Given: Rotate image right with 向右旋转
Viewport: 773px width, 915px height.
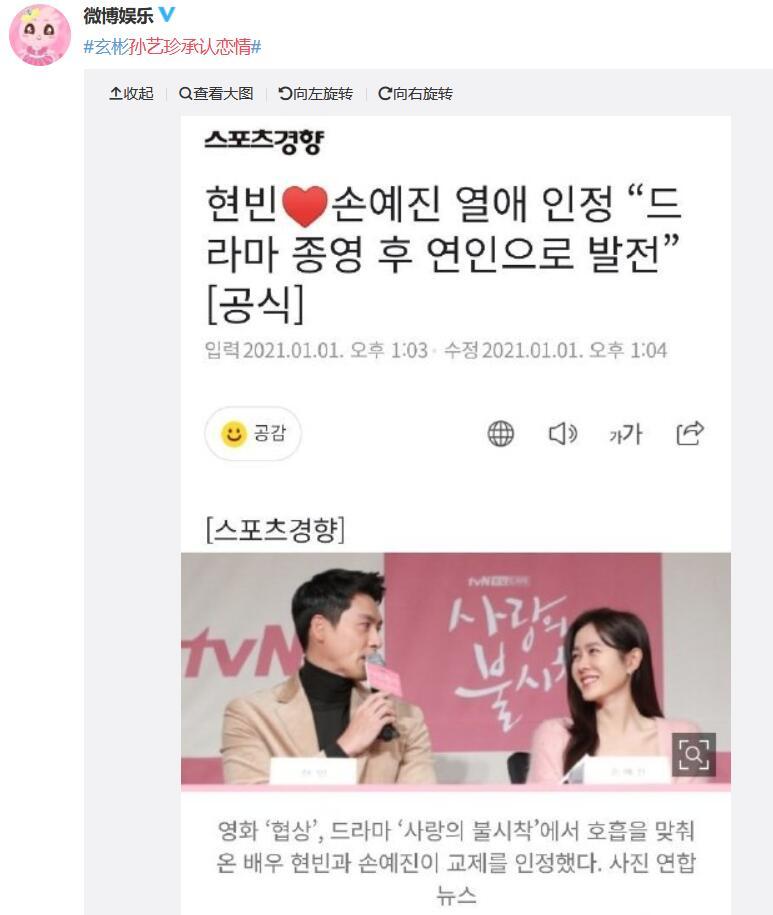Looking at the screenshot, I should click(415, 93).
